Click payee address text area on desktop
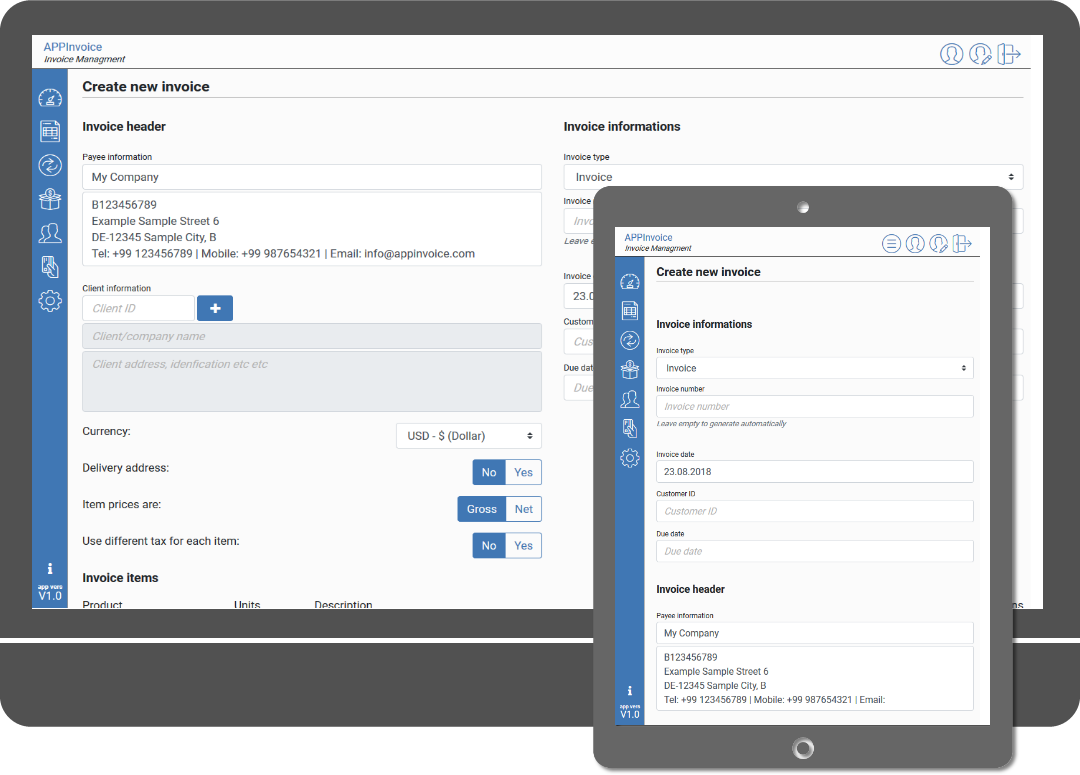 [x=312, y=229]
